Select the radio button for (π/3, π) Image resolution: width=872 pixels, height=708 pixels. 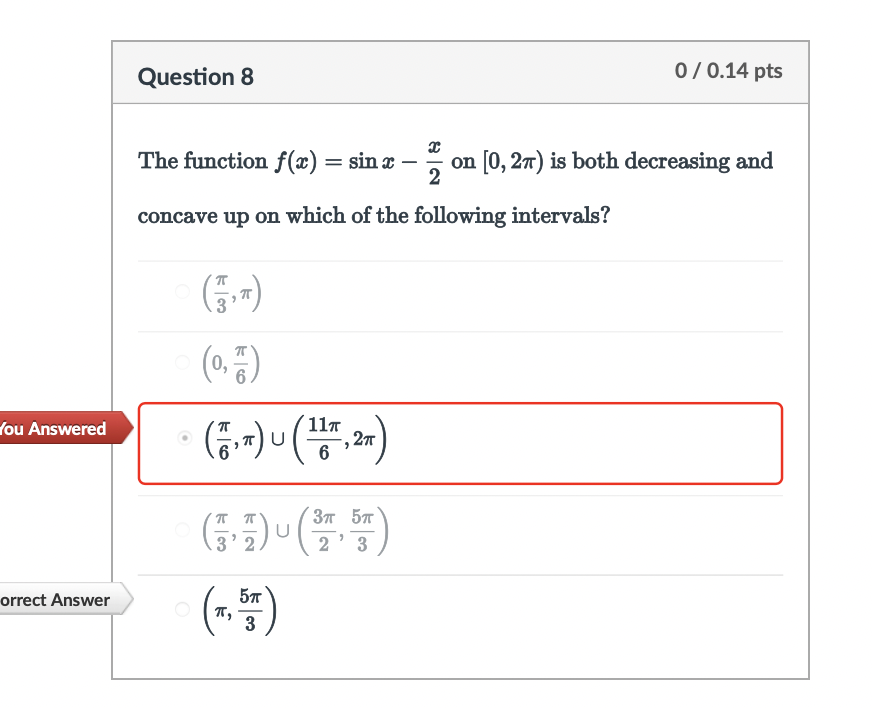click(x=182, y=293)
